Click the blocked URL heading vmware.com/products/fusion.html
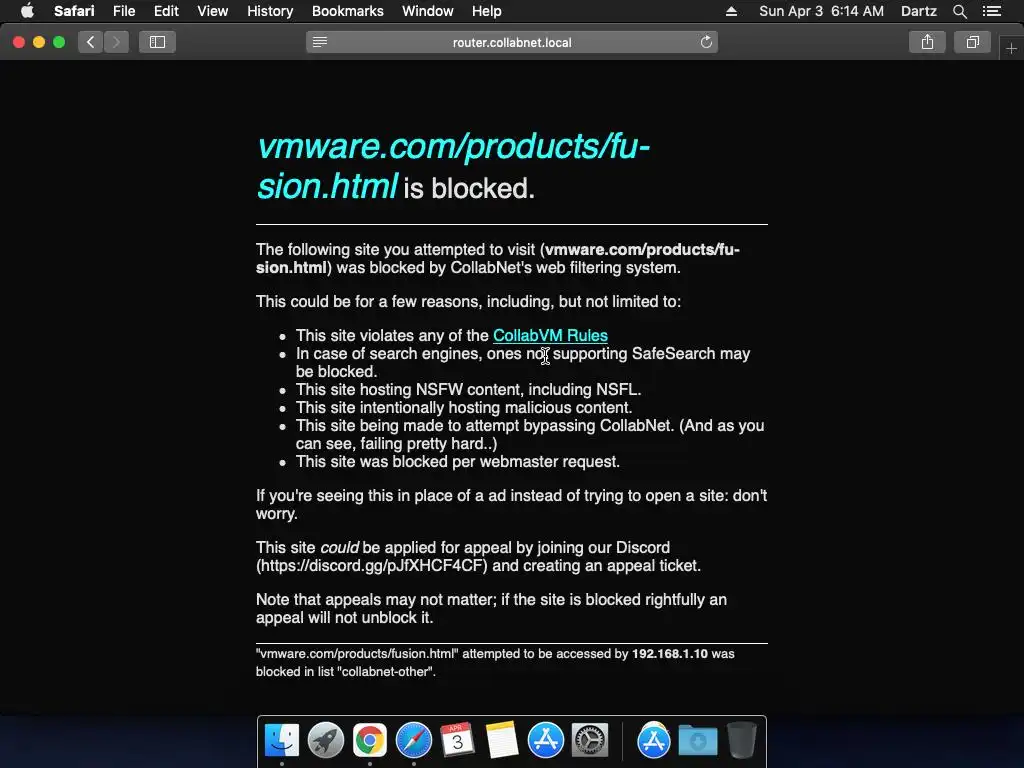 (453, 166)
